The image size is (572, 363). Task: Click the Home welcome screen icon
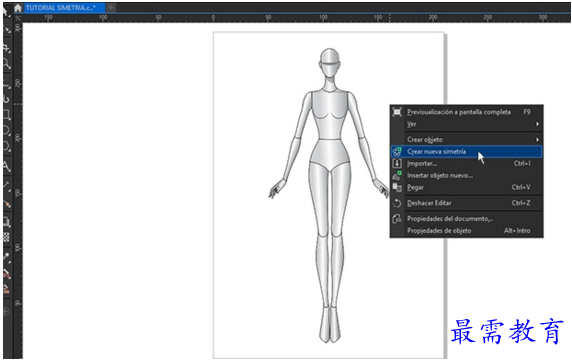tap(18, 8)
